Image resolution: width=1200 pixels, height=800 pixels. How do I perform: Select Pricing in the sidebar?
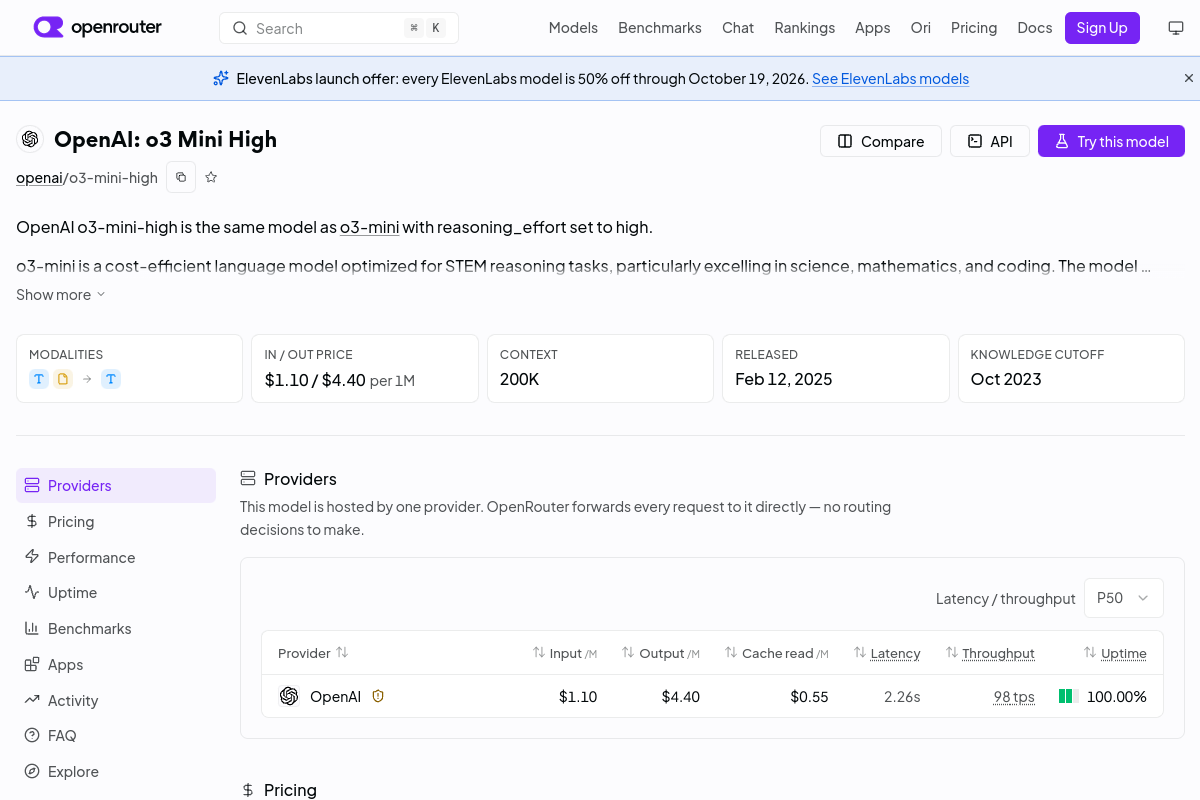point(116,521)
